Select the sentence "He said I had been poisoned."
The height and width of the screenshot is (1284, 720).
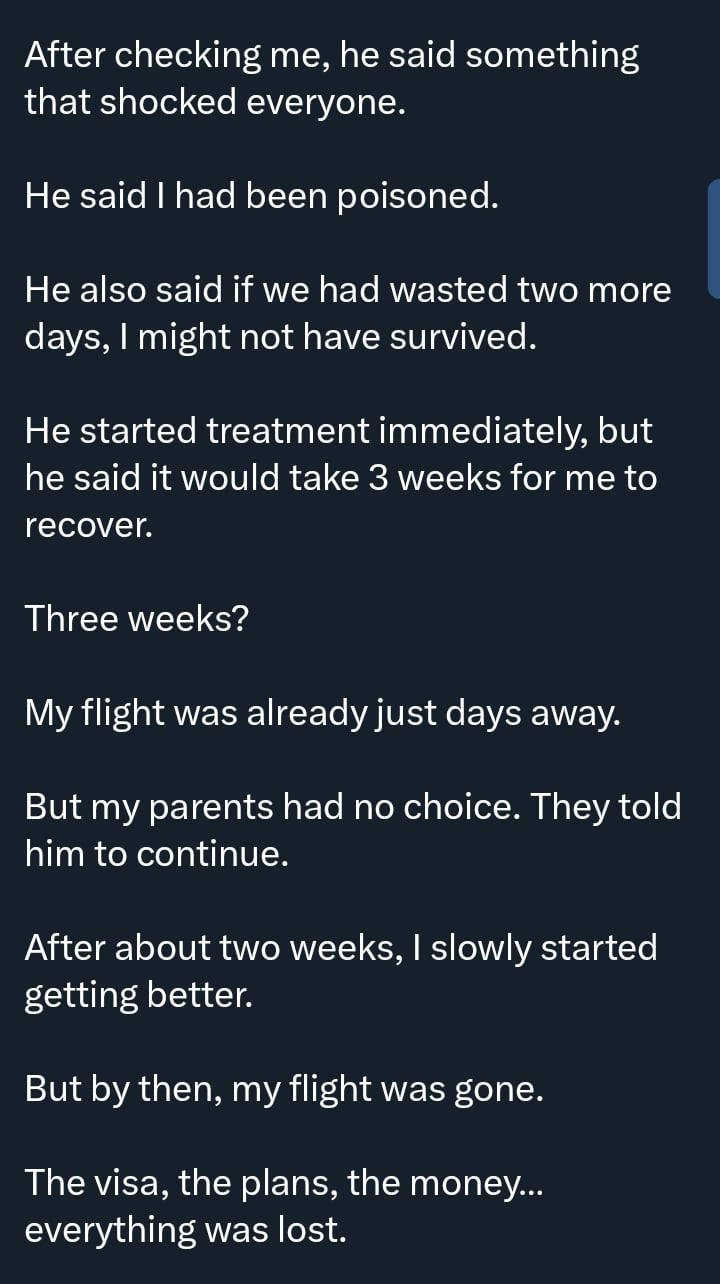point(261,196)
